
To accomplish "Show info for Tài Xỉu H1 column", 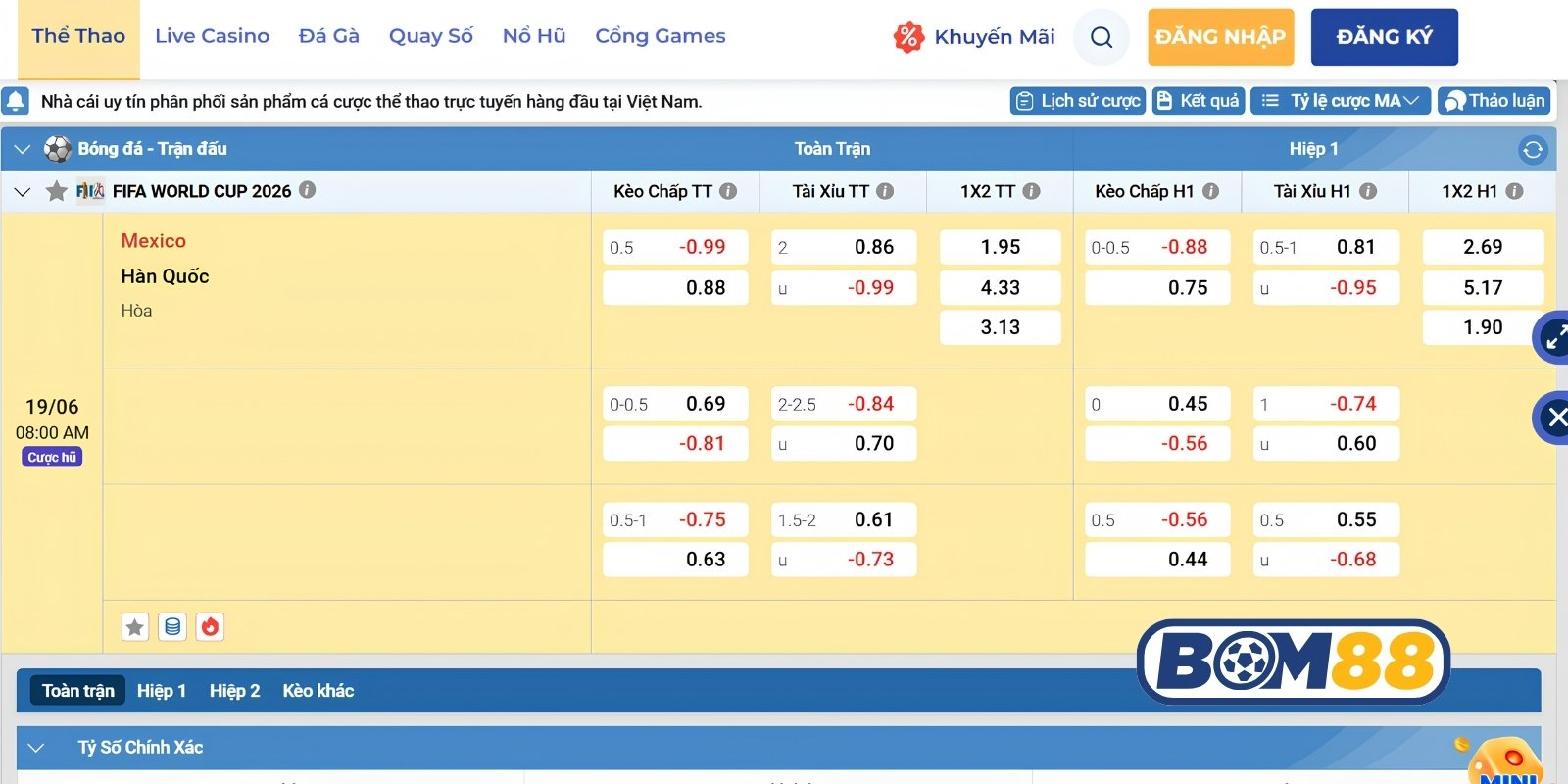I will 1368,192.
